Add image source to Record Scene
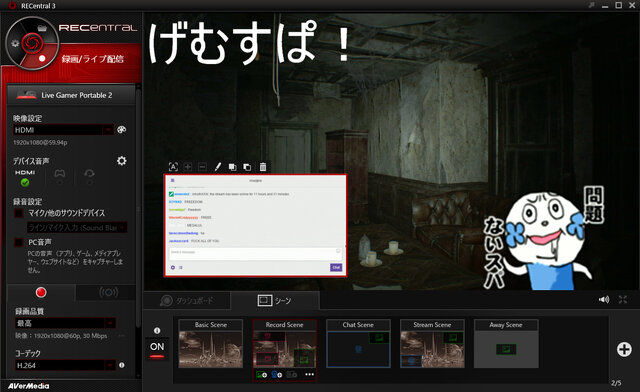Screen dimensions: 640x392 point(262,374)
